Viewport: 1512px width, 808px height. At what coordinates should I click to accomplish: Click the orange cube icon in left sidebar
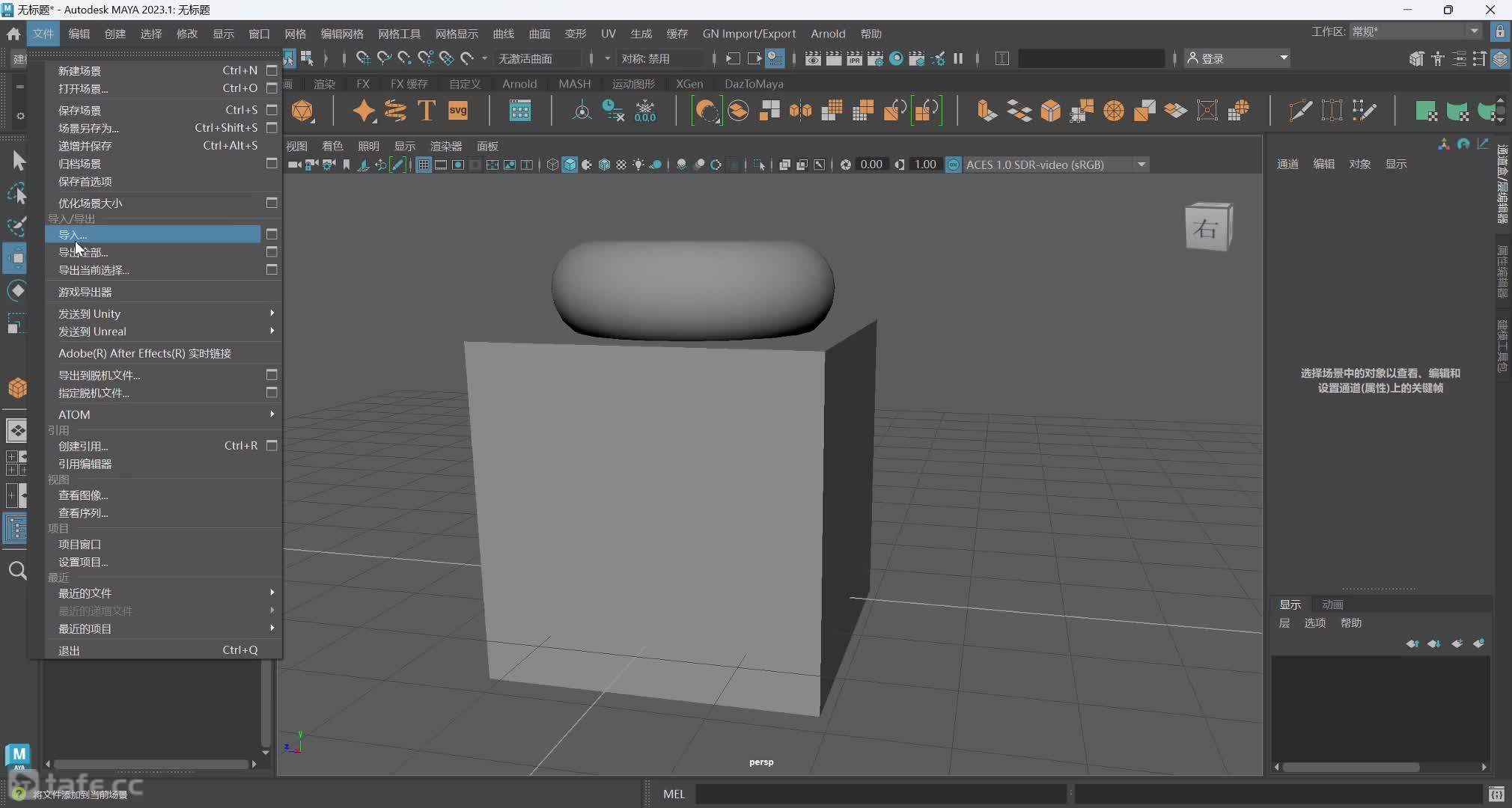tap(18, 388)
